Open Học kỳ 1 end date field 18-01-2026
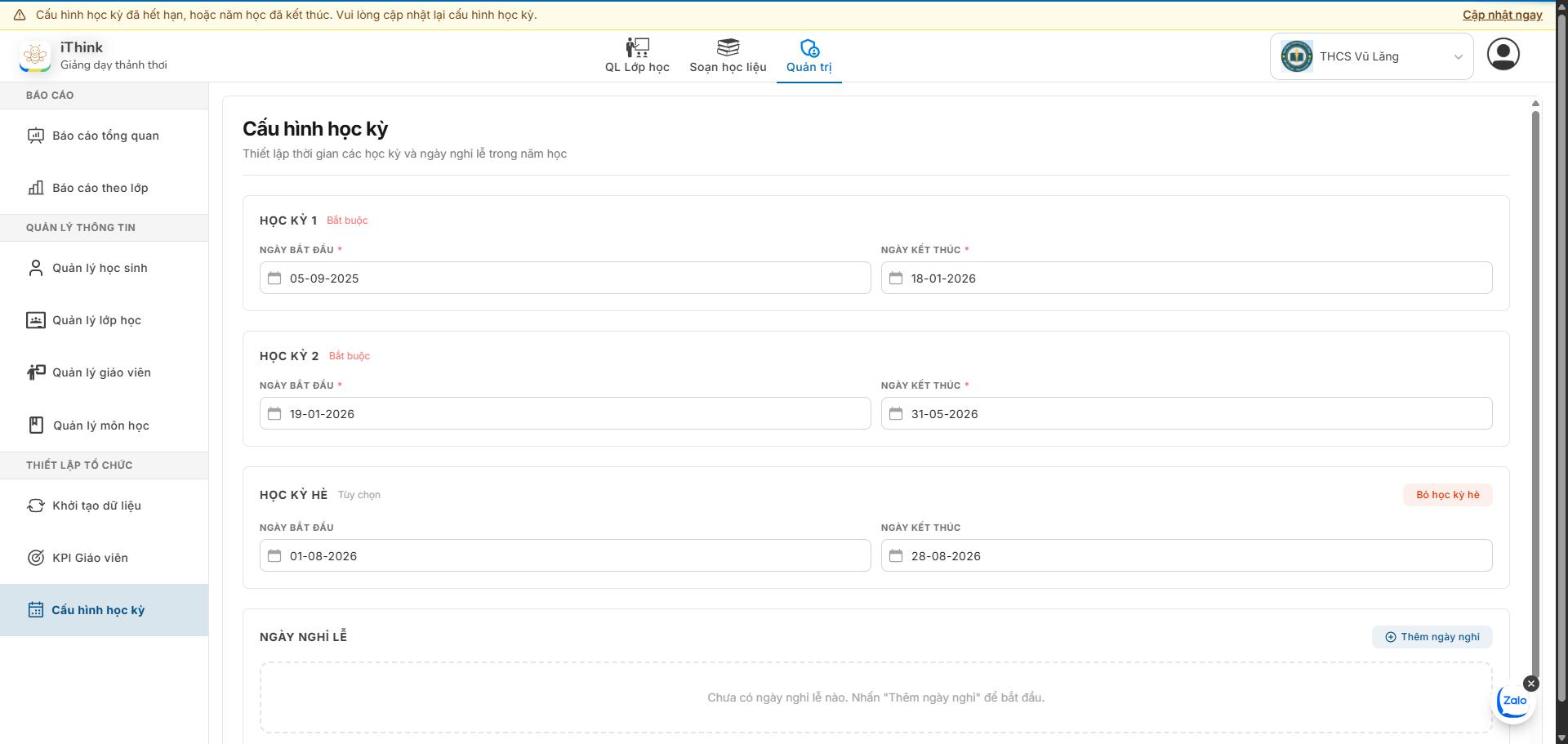The image size is (1568, 744). tap(1186, 278)
